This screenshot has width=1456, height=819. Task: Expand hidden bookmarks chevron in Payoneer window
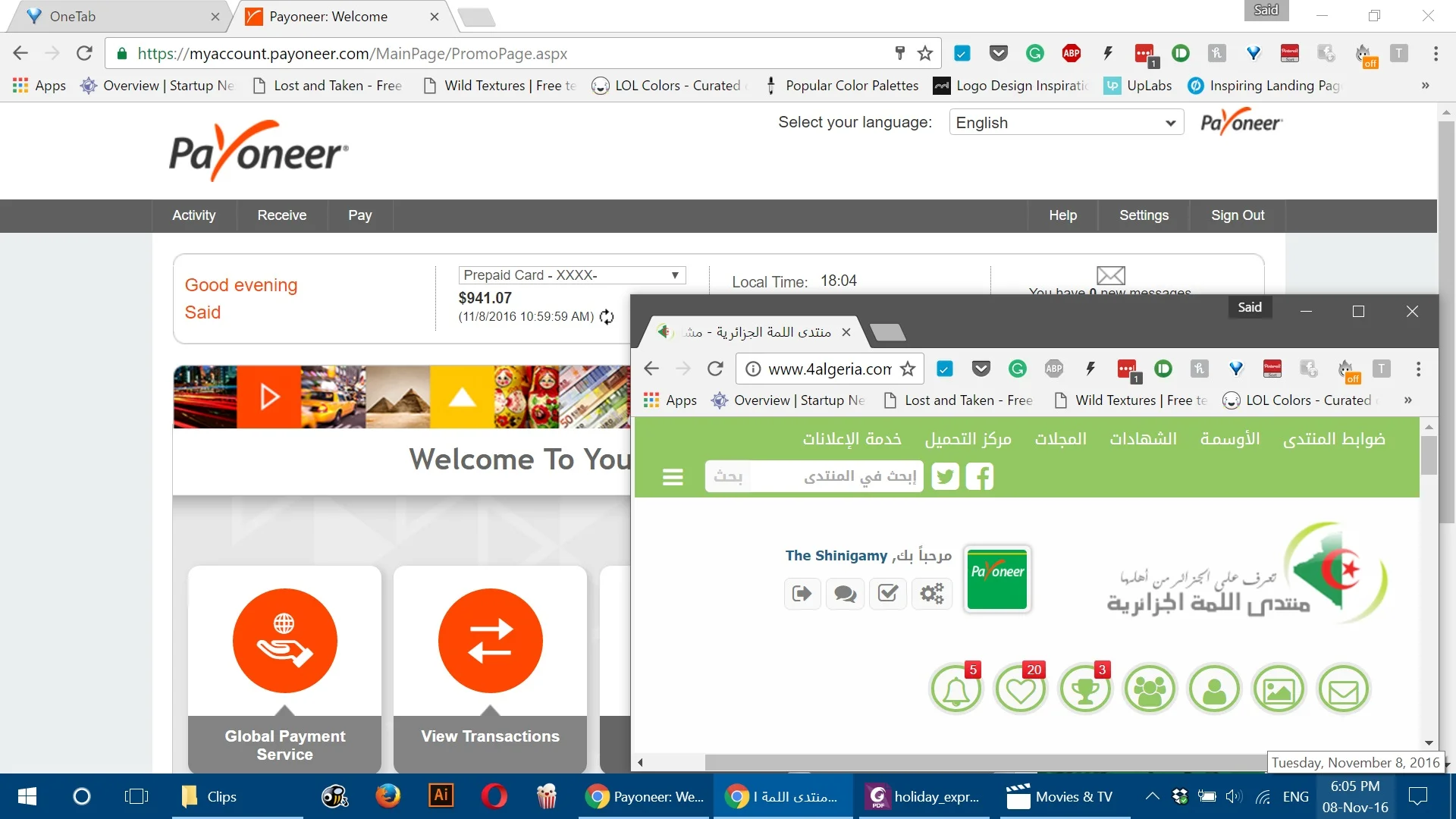[x=1425, y=86]
